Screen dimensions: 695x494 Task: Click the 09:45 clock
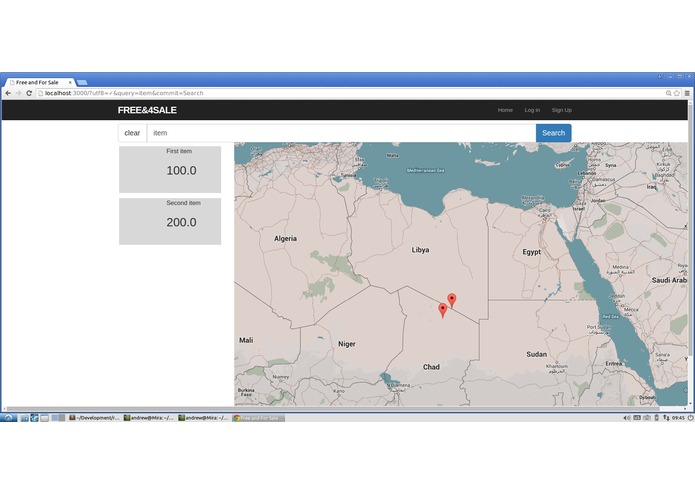point(678,418)
